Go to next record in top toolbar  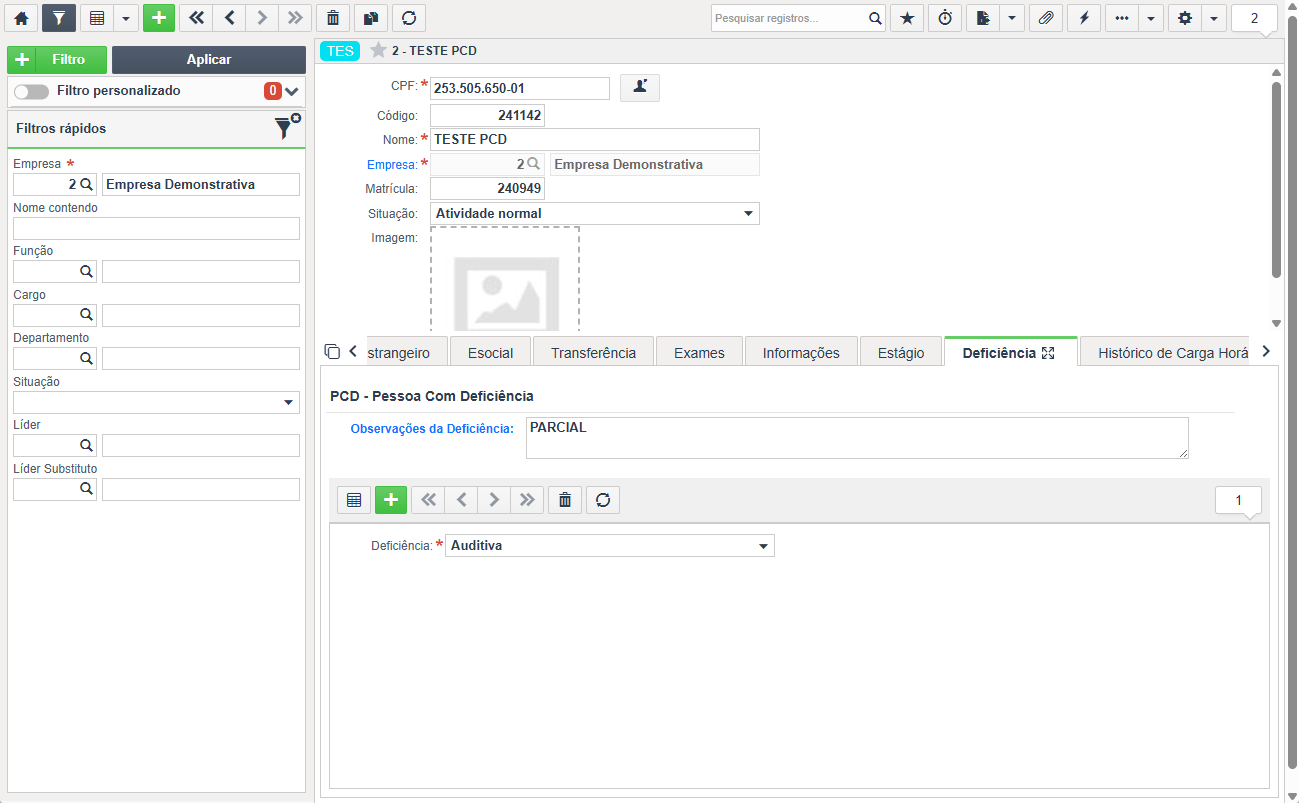[262, 18]
